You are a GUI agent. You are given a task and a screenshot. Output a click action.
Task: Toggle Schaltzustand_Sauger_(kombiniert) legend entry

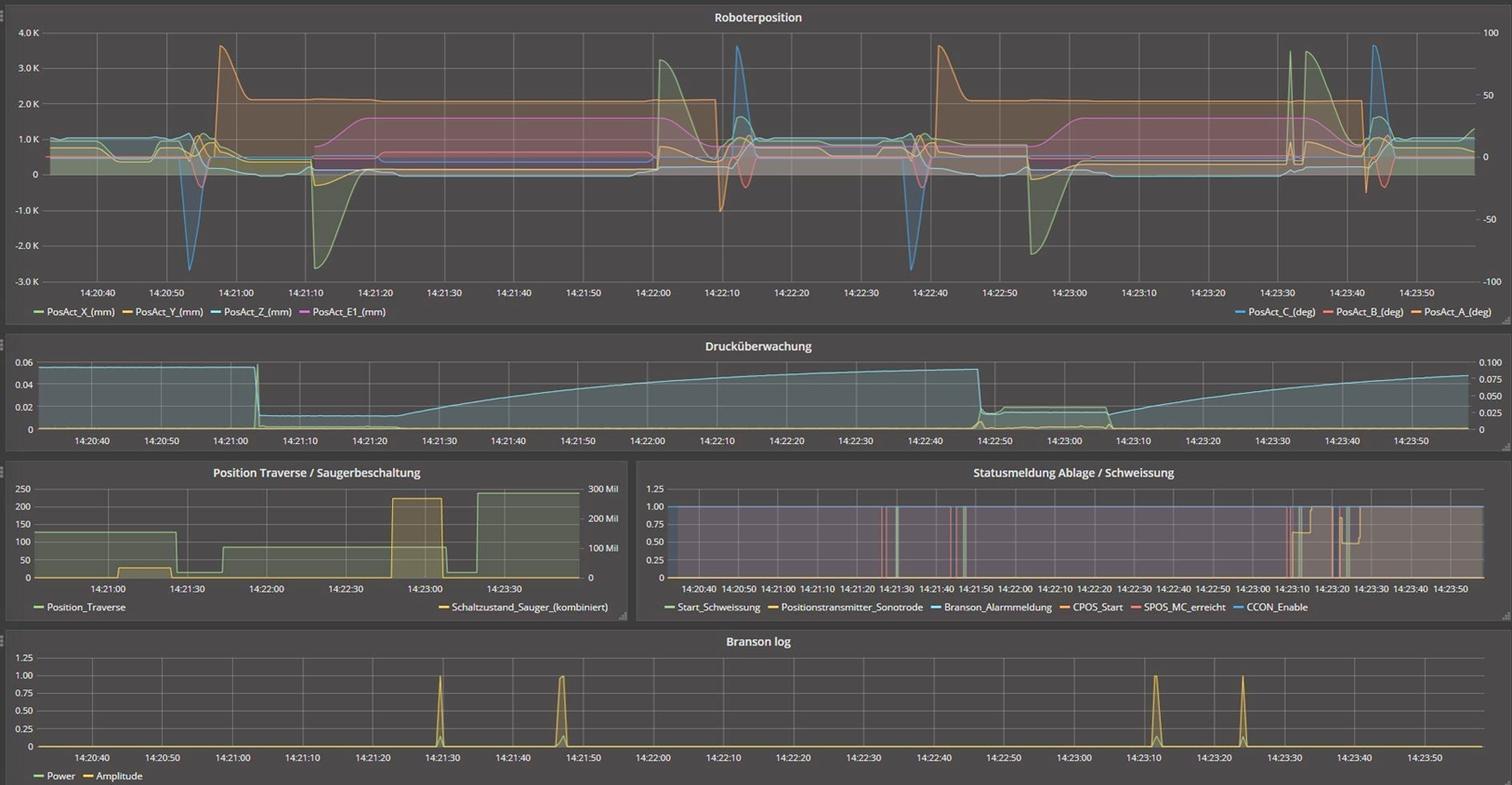pyautogui.click(x=529, y=608)
